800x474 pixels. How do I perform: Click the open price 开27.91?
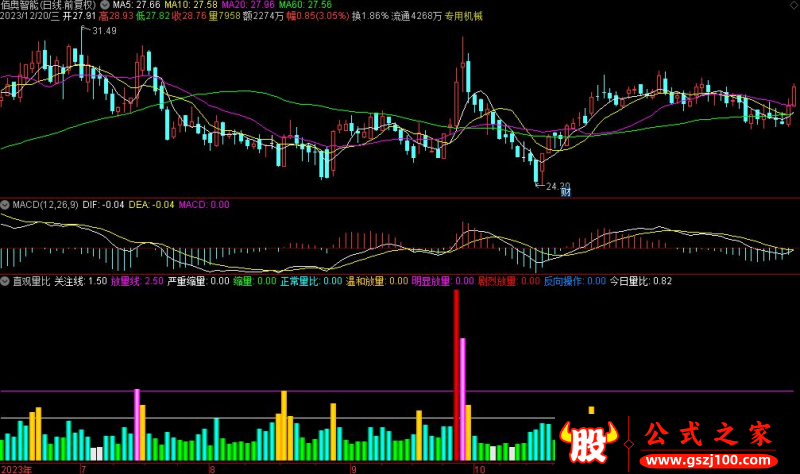tap(80, 16)
